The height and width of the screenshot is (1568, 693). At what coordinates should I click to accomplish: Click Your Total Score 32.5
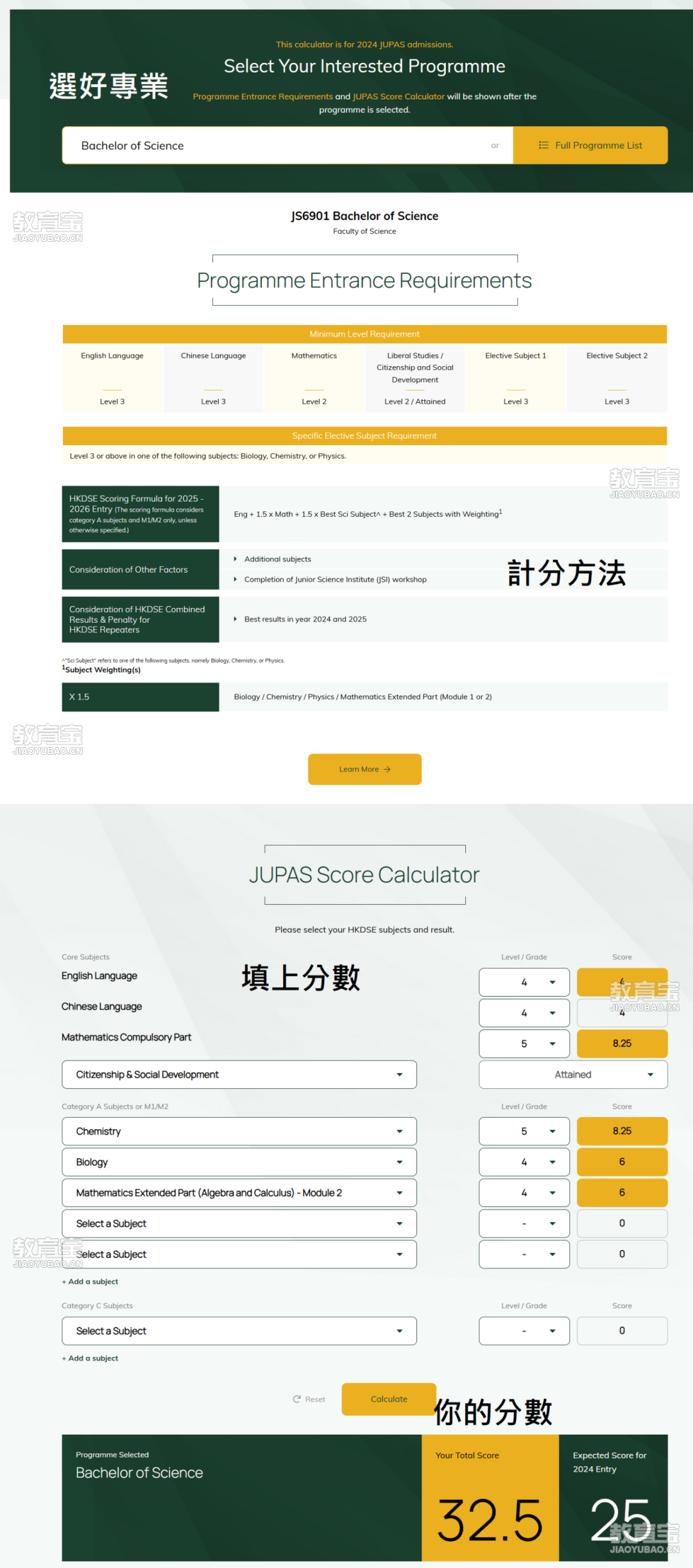coord(490,1521)
